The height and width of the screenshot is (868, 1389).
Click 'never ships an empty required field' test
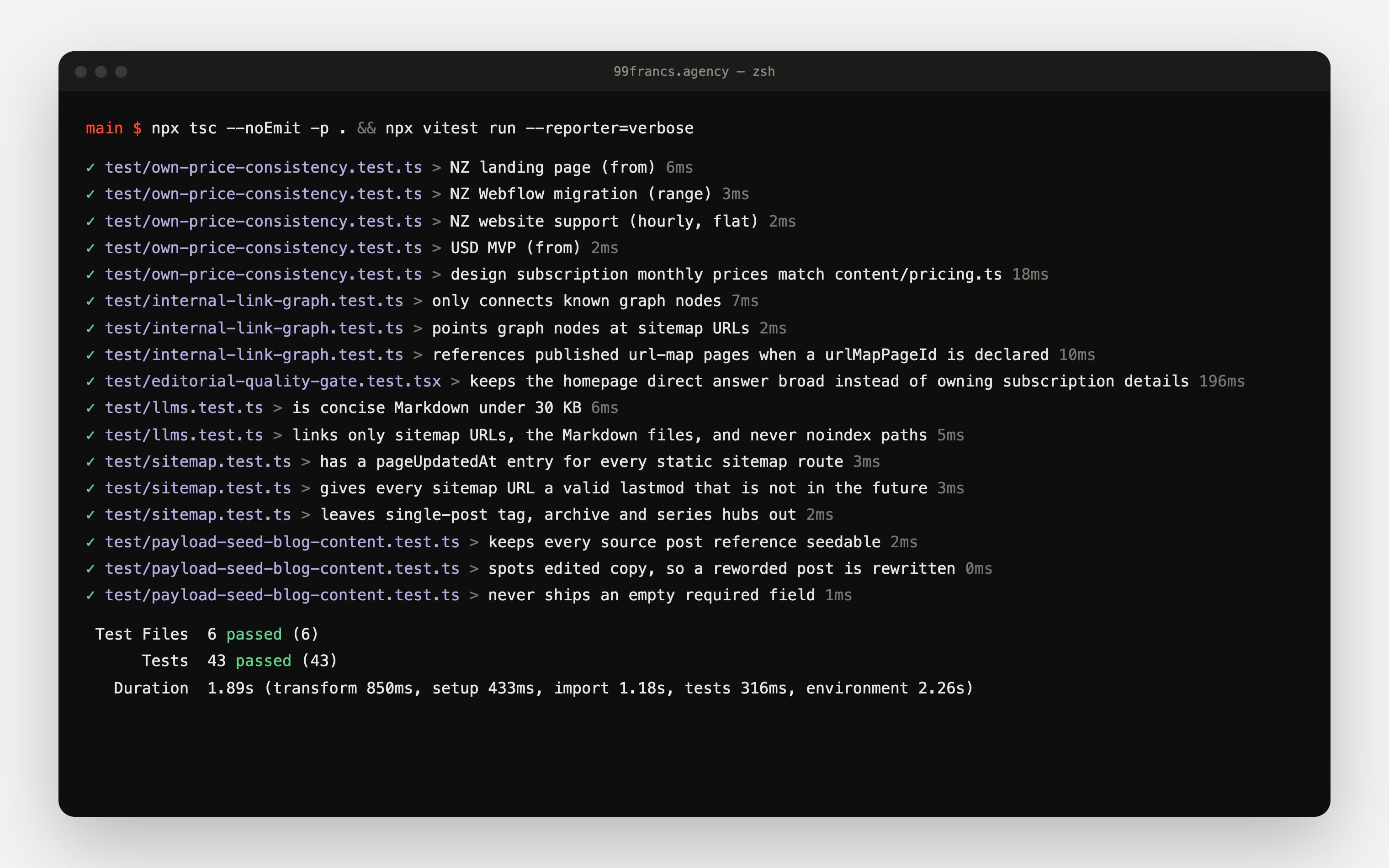652,595
